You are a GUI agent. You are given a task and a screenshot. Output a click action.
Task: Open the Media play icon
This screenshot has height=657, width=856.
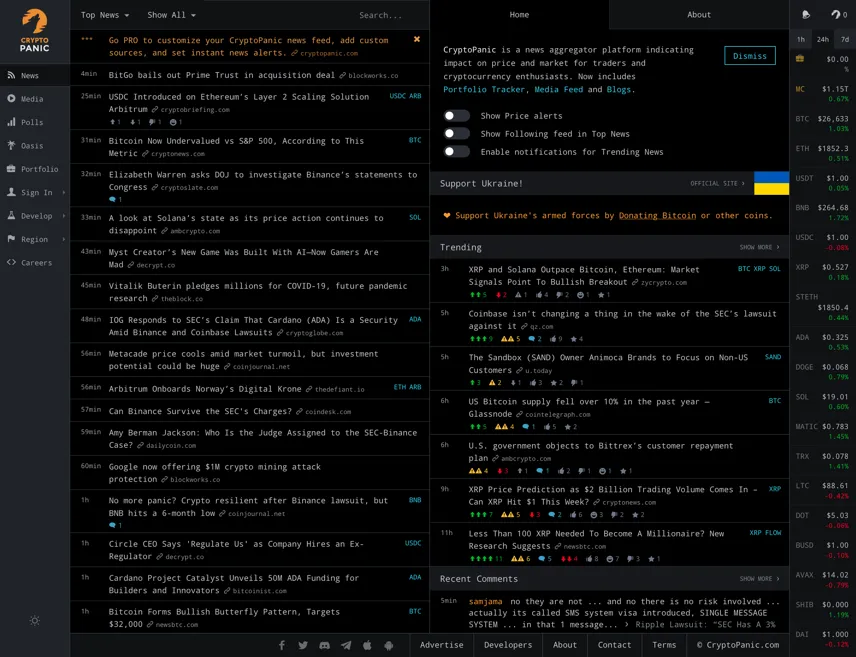11,98
